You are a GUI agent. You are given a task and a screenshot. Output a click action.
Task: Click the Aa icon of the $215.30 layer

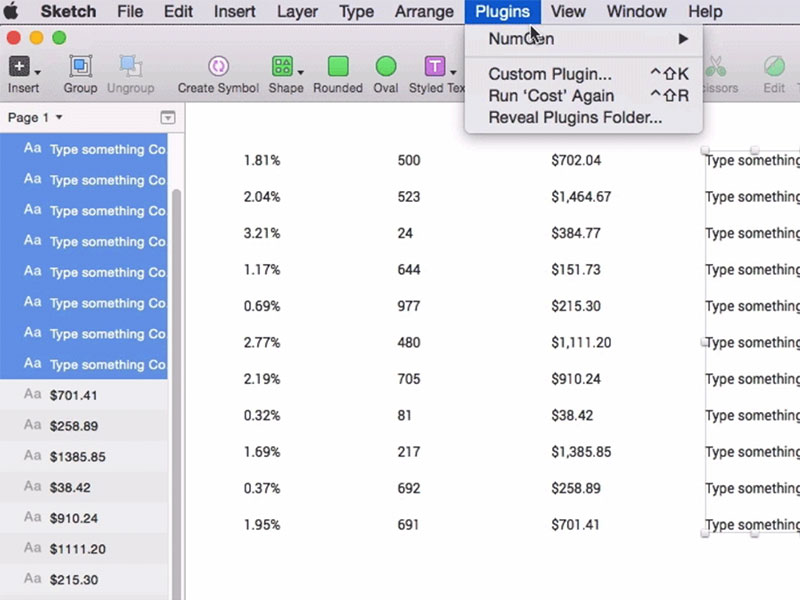(33, 578)
